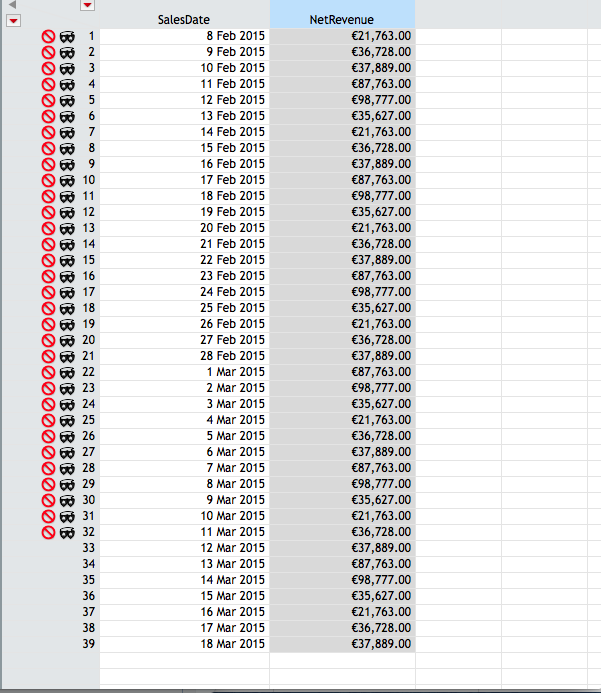The width and height of the screenshot is (601, 693).
Task: Click the 8 Feb 2015 date cell
Action: [184, 36]
